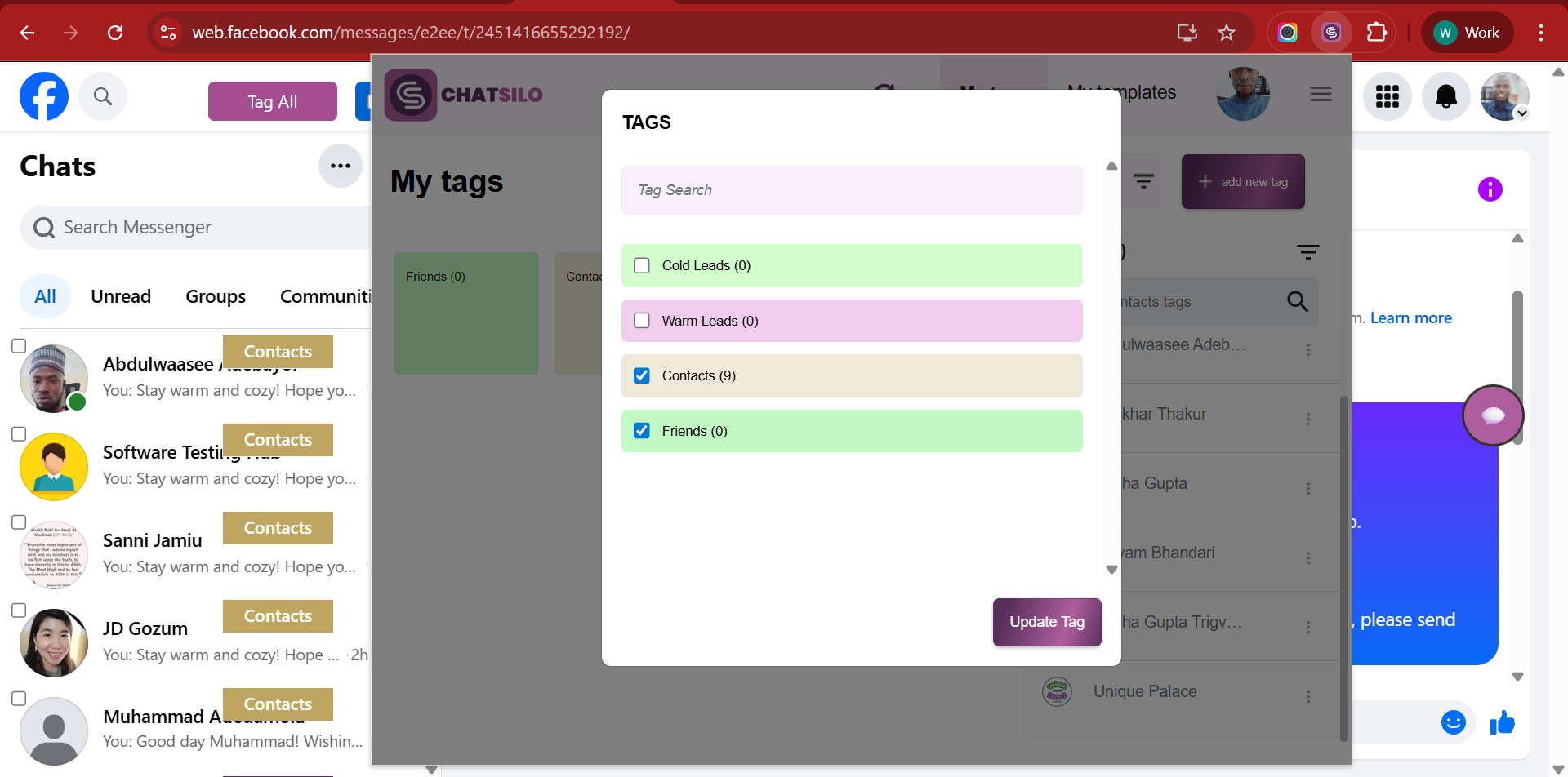Select the Abdulwaasee chat checkbox
The image size is (1568, 777).
(19, 346)
